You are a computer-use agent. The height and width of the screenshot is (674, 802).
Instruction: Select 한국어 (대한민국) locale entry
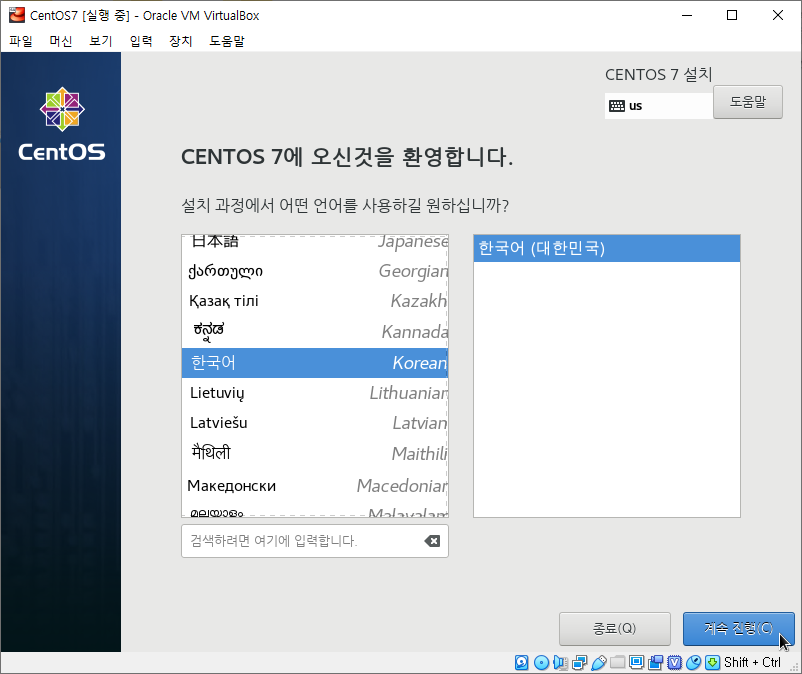607,249
